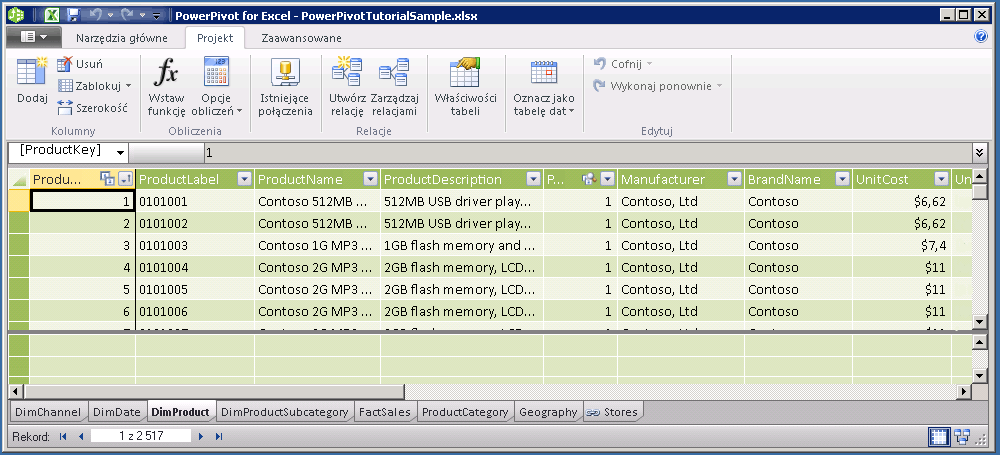
Task: Select the $7,4 UnitCost cell
Action: point(901,245)
